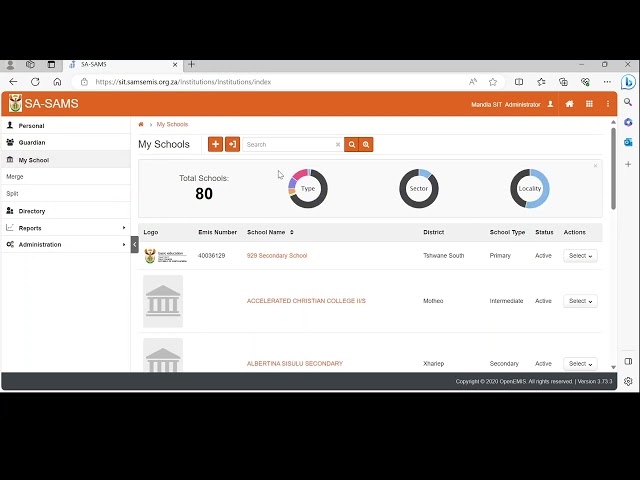Viewport: 640px width, 480px height.
Task: Click the import arrow button beside plus
Action: coord(232,144)
